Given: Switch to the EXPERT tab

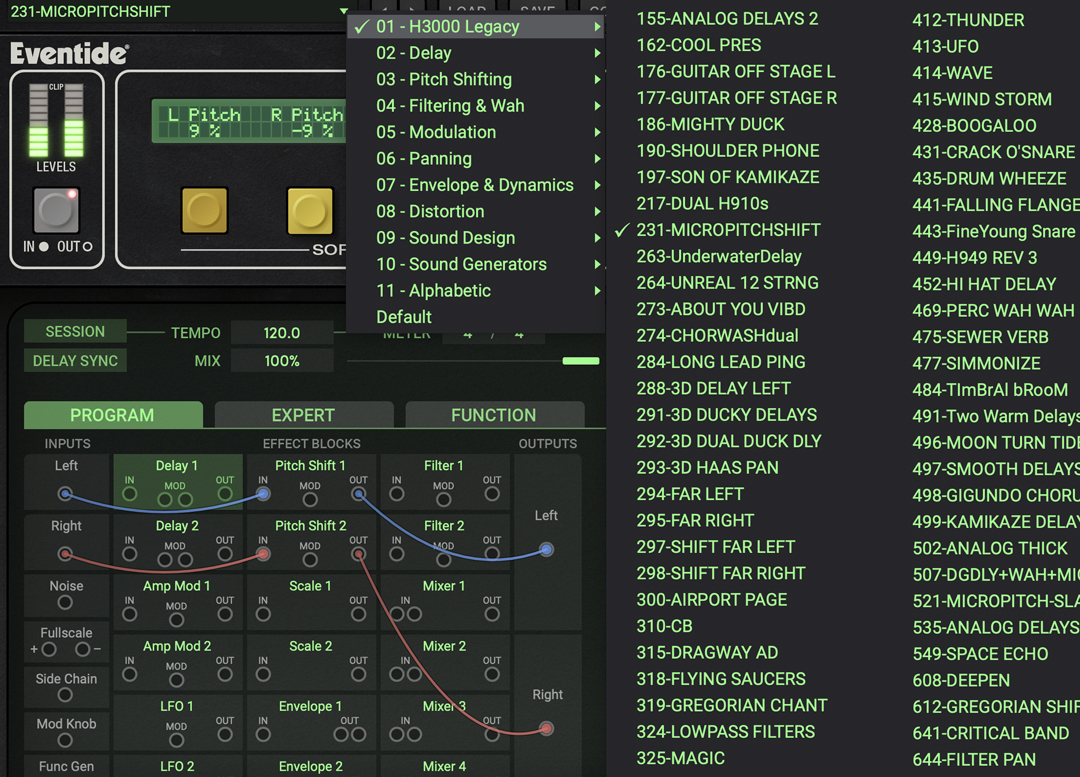Looking at the screenshot, I should [303, 415].
